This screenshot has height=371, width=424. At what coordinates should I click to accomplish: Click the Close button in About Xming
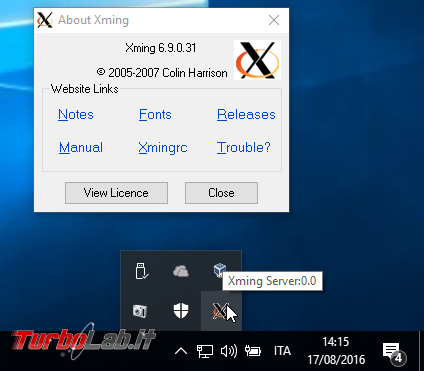[221, 193]
